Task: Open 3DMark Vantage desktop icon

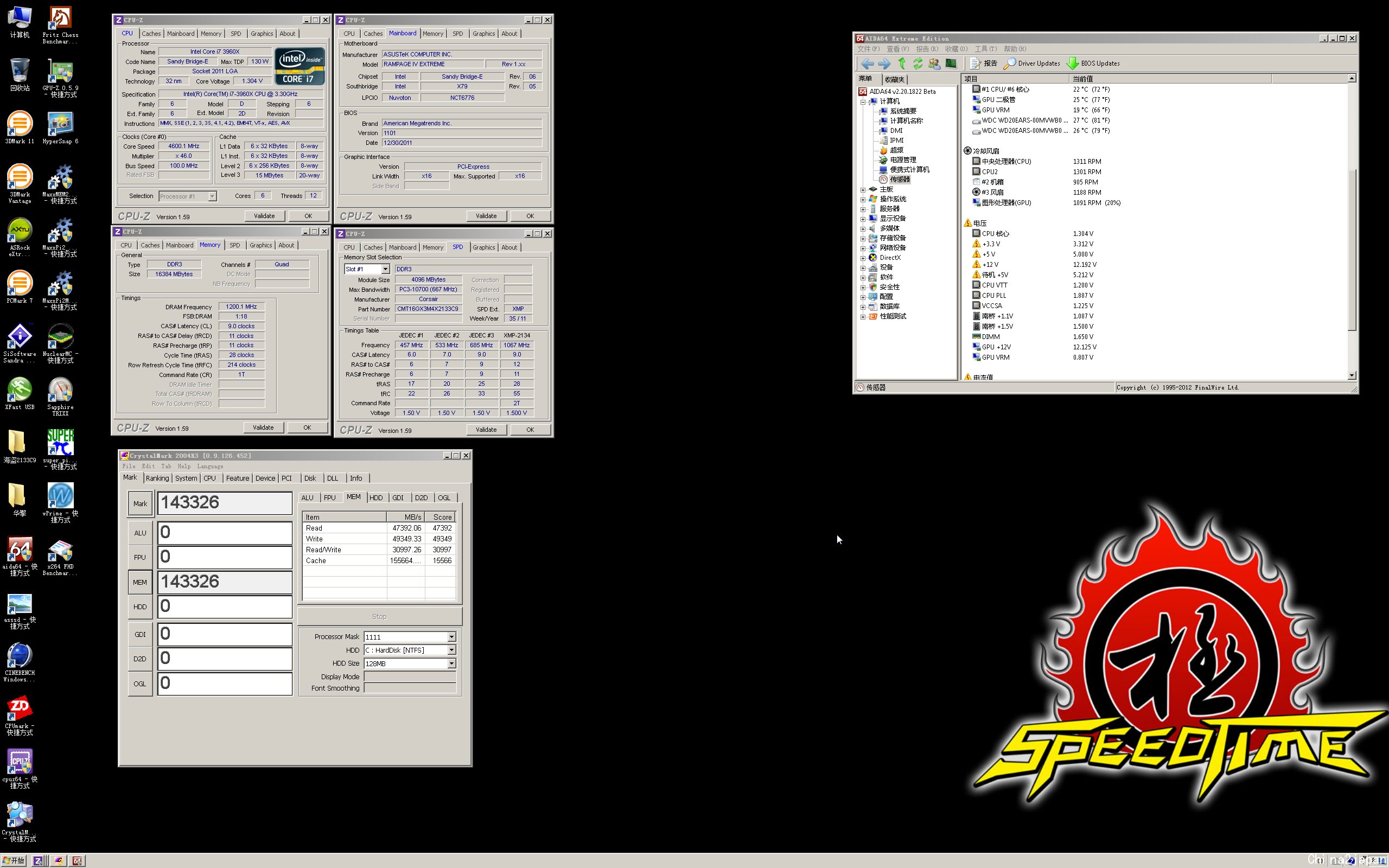Action: (x=20, y=184)
